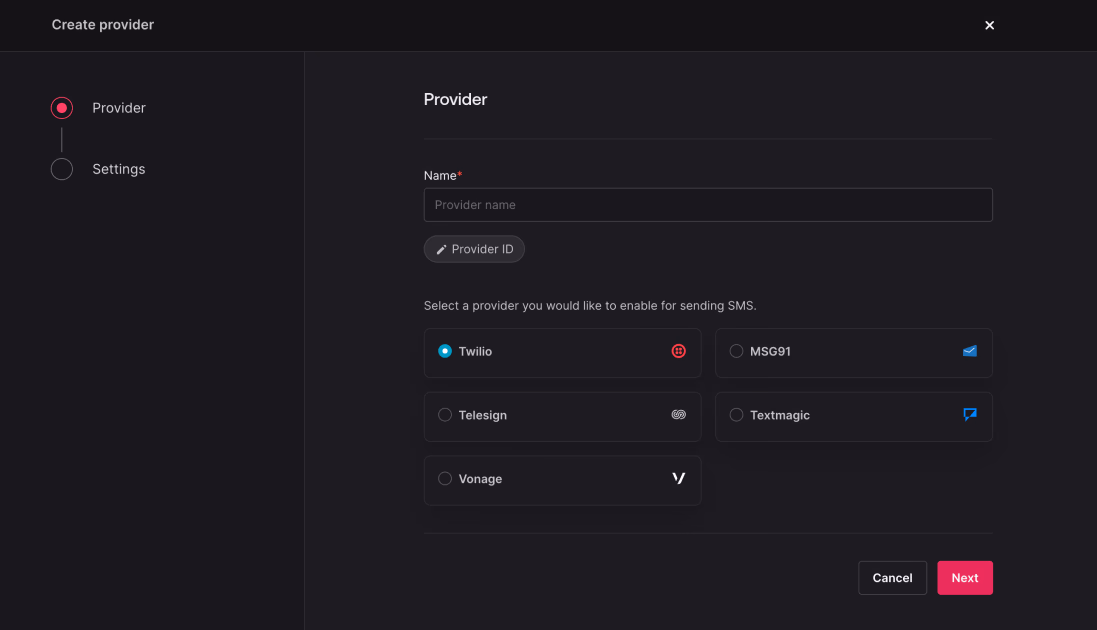Click the Vonage label text

click(x=481, y=479)
